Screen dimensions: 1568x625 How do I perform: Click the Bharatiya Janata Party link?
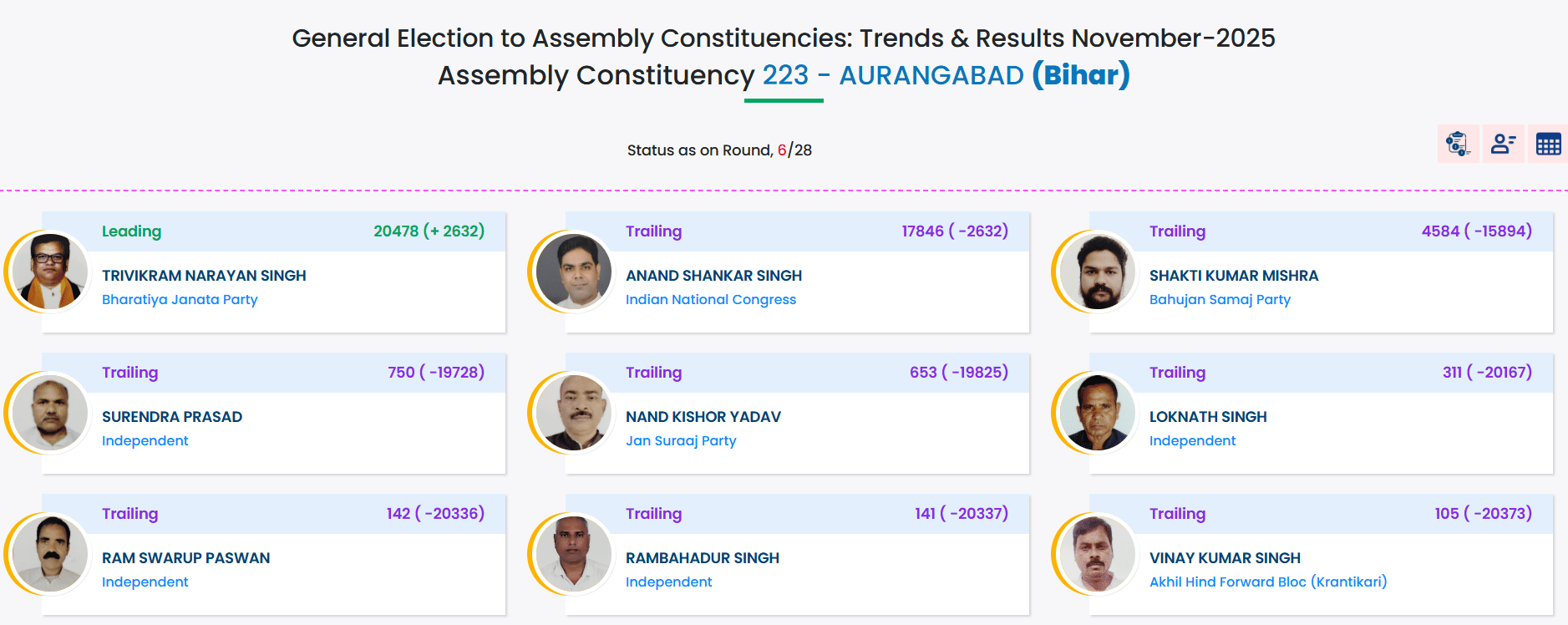(180, 299)
